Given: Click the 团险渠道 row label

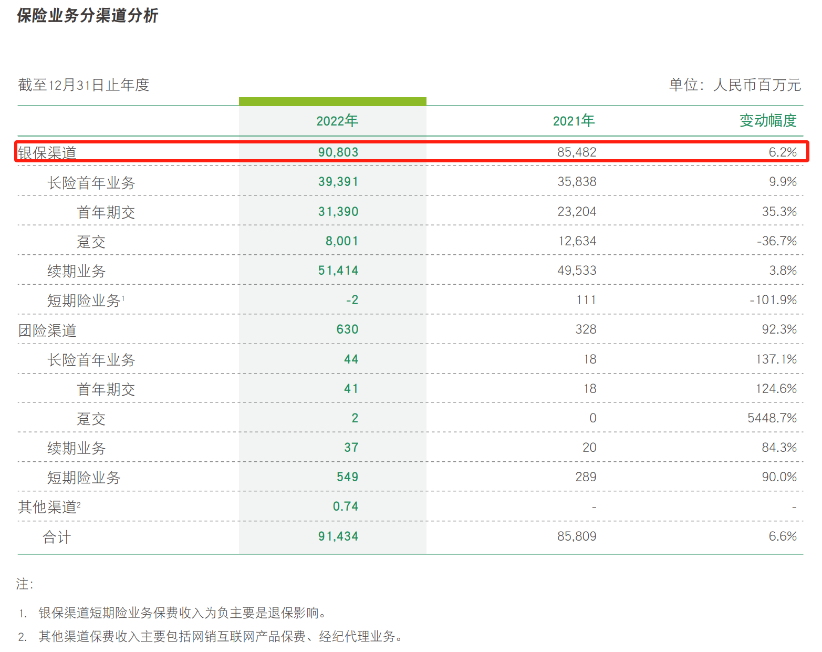Looking at the screenshot, I should coord(47,329).
